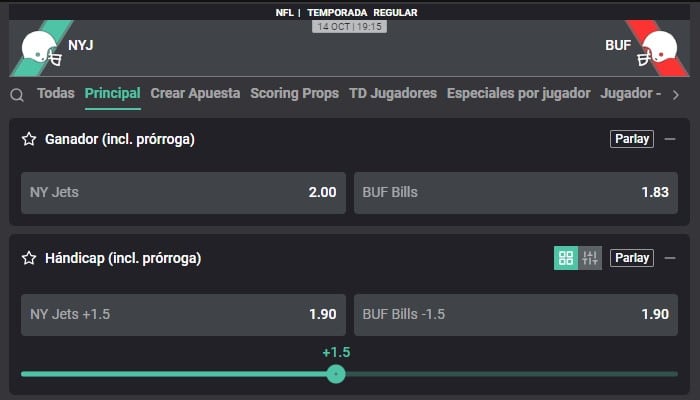The height and width of the screenshot is (400, 700).
Task: Collapse the Ganador (incl. prórroga) section
Action: click(670, 139)
